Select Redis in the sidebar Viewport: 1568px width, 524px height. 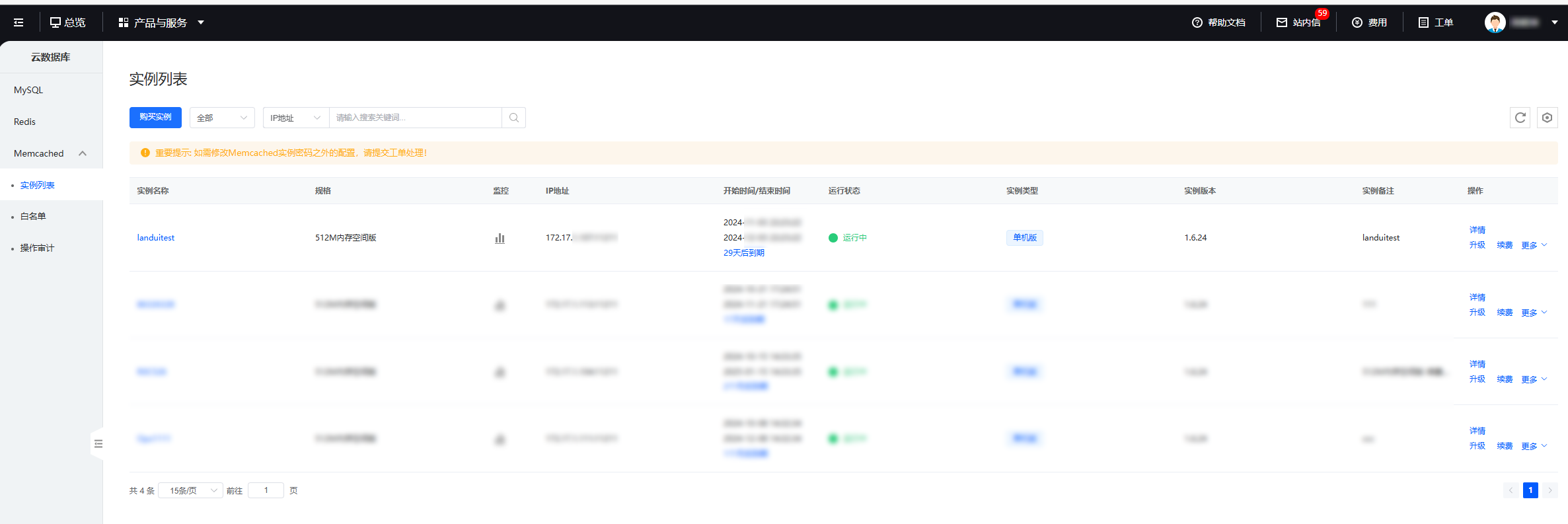[24, 122]
